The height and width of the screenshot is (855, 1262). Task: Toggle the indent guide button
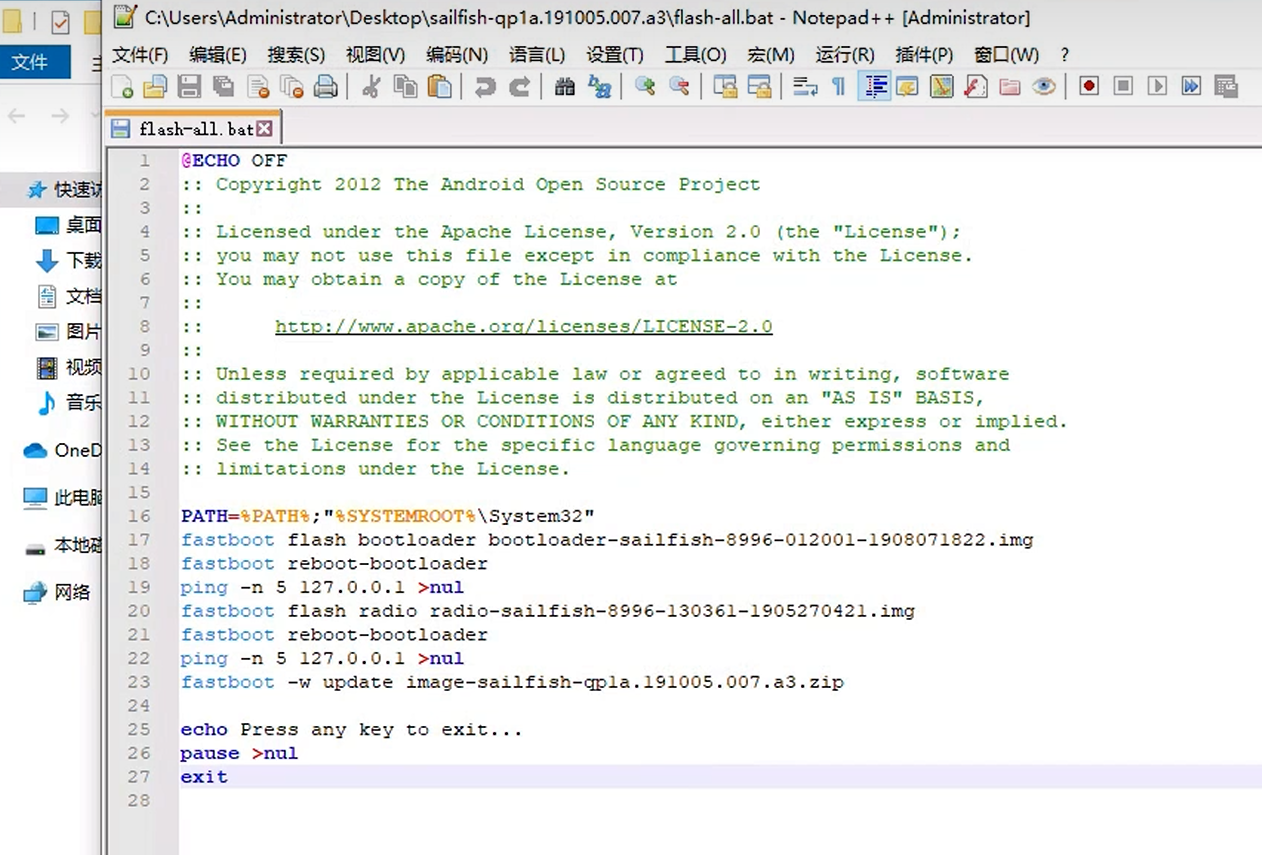tap(875, 87)
